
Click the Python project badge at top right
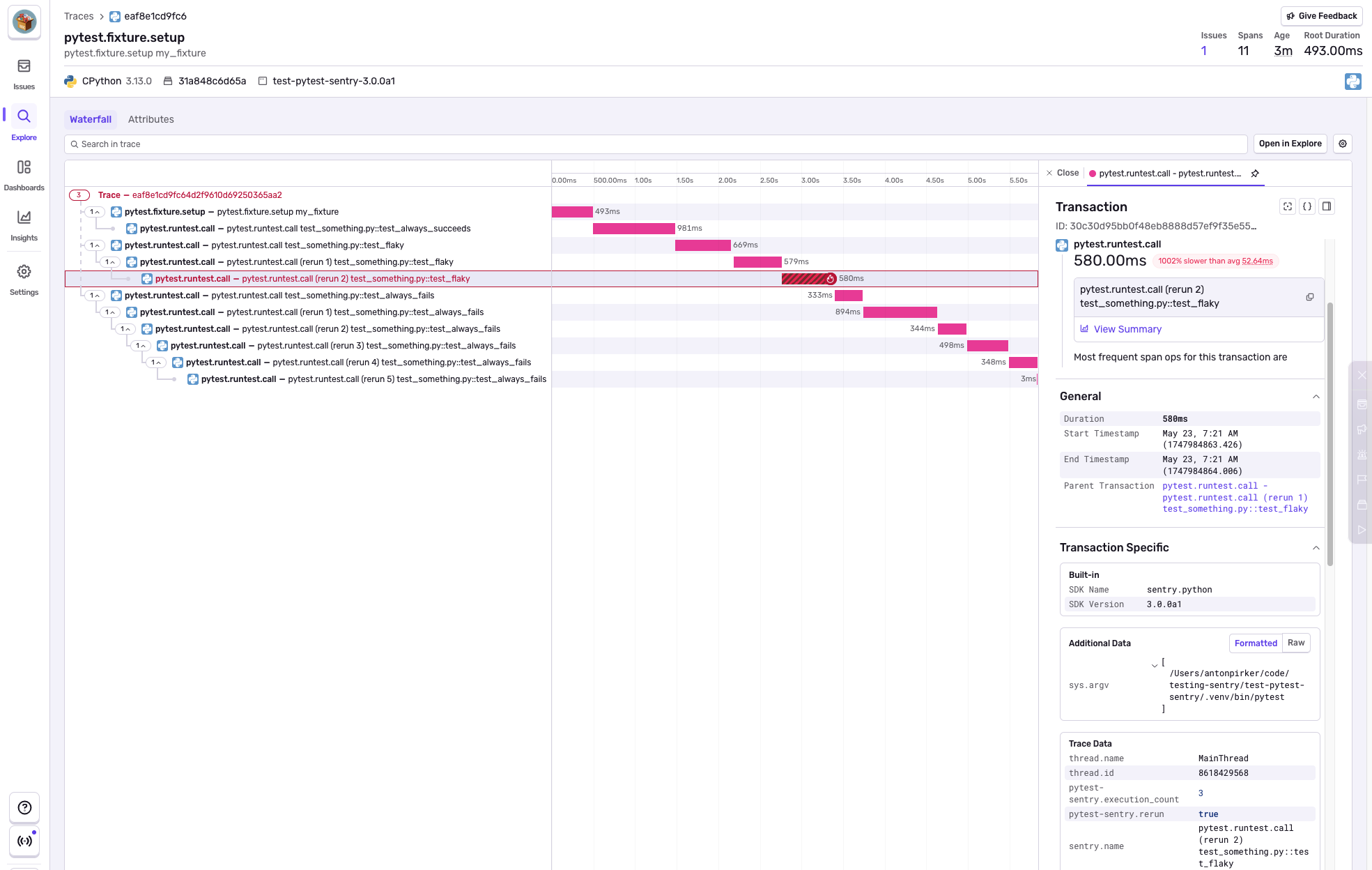pos(1353,82)
